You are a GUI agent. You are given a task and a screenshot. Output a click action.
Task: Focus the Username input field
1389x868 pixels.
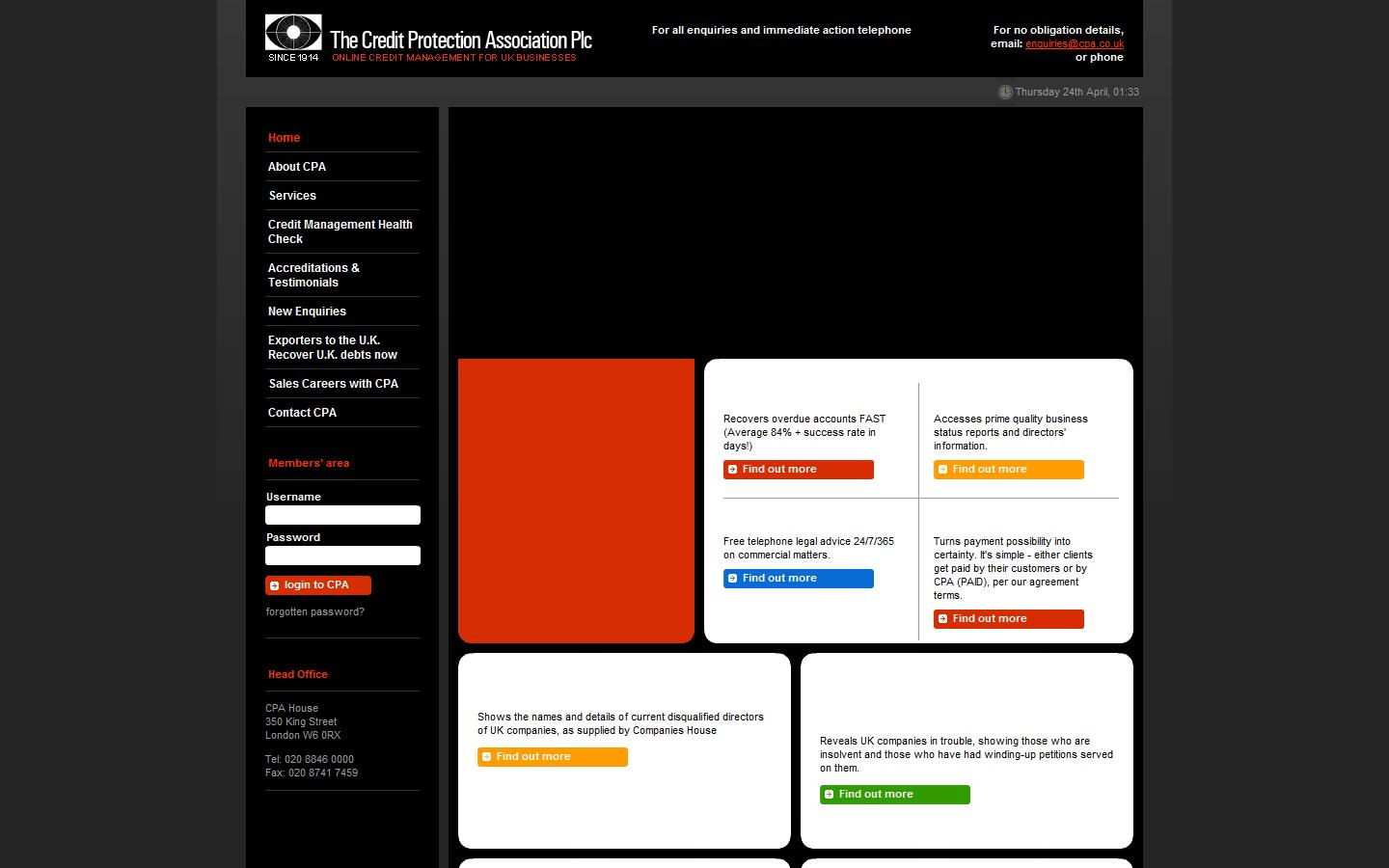pyautogui.click(x=342, y=515)
